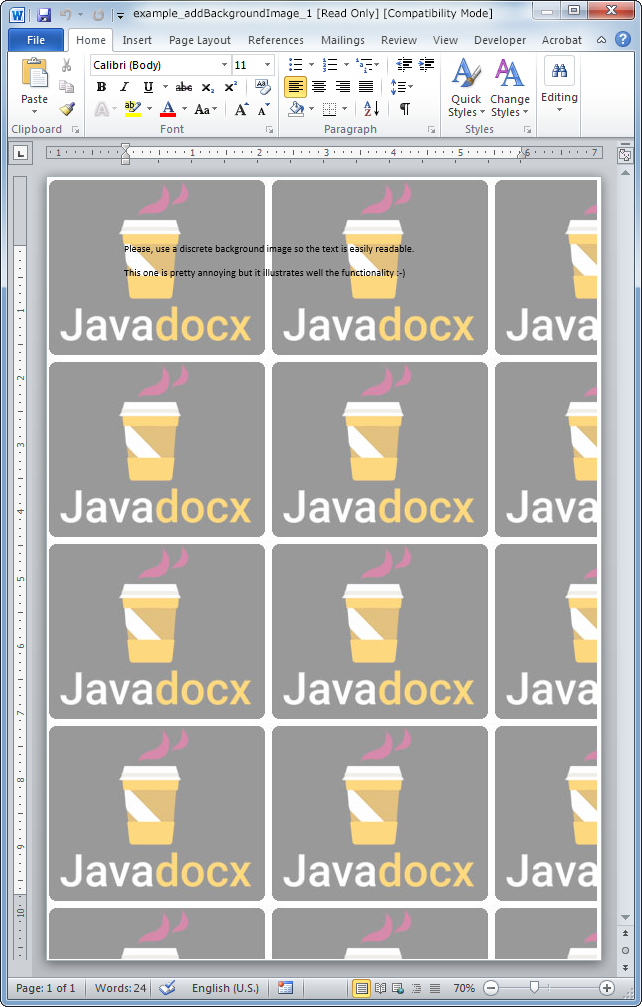Viewport: 642px width, 1007px height.
Task: Click Shading paint bucket icon
Action: pyautogui.click(x=296, y=109)
